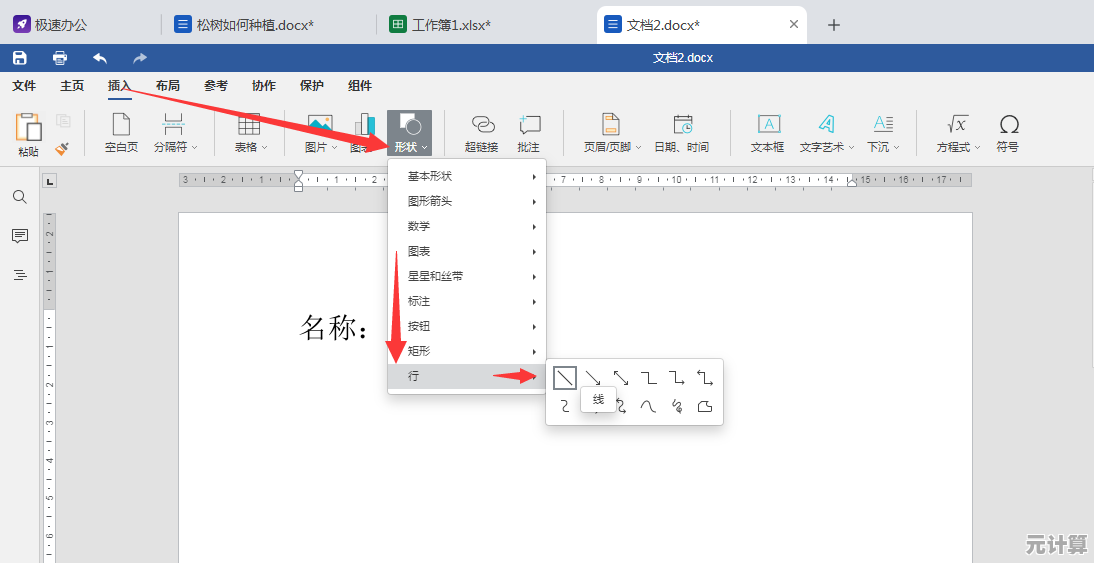The height and width of the screenshot is (563, 1094).
Task: Select the curve line shape
Action: pos(649,406)
